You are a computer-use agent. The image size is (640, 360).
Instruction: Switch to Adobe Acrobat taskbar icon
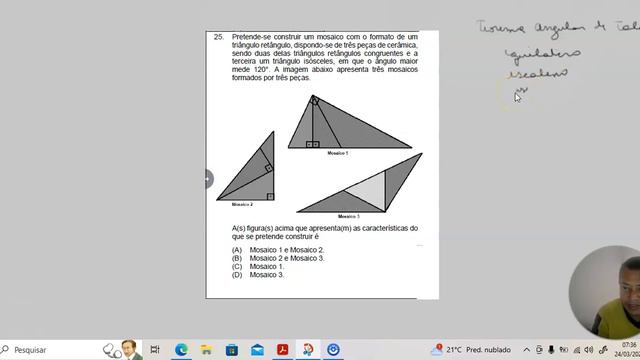[282, 350]
